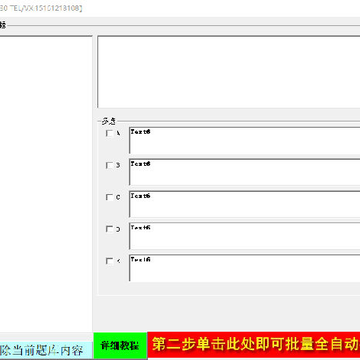Screen dimensions: 360x360
Task: Click the red 第二步单击此处 batch button
Action: (x=254, y=345)
